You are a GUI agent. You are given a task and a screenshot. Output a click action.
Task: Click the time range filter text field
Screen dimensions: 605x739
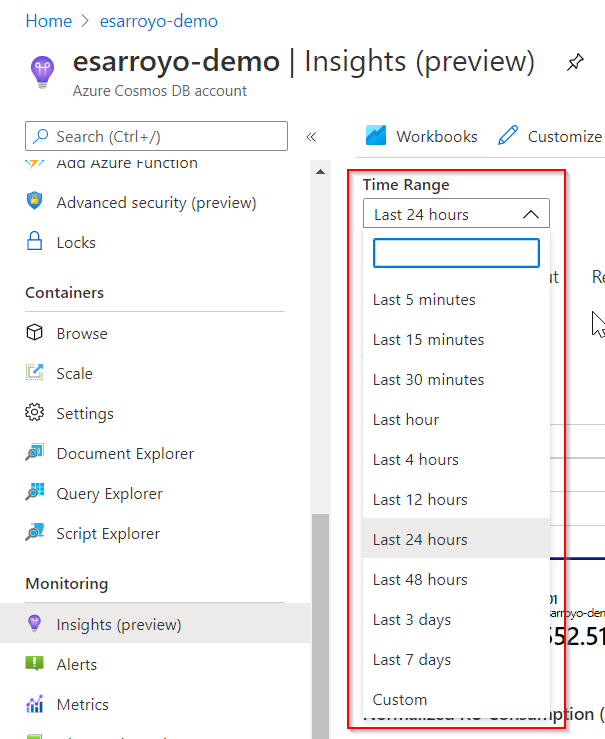456,253
